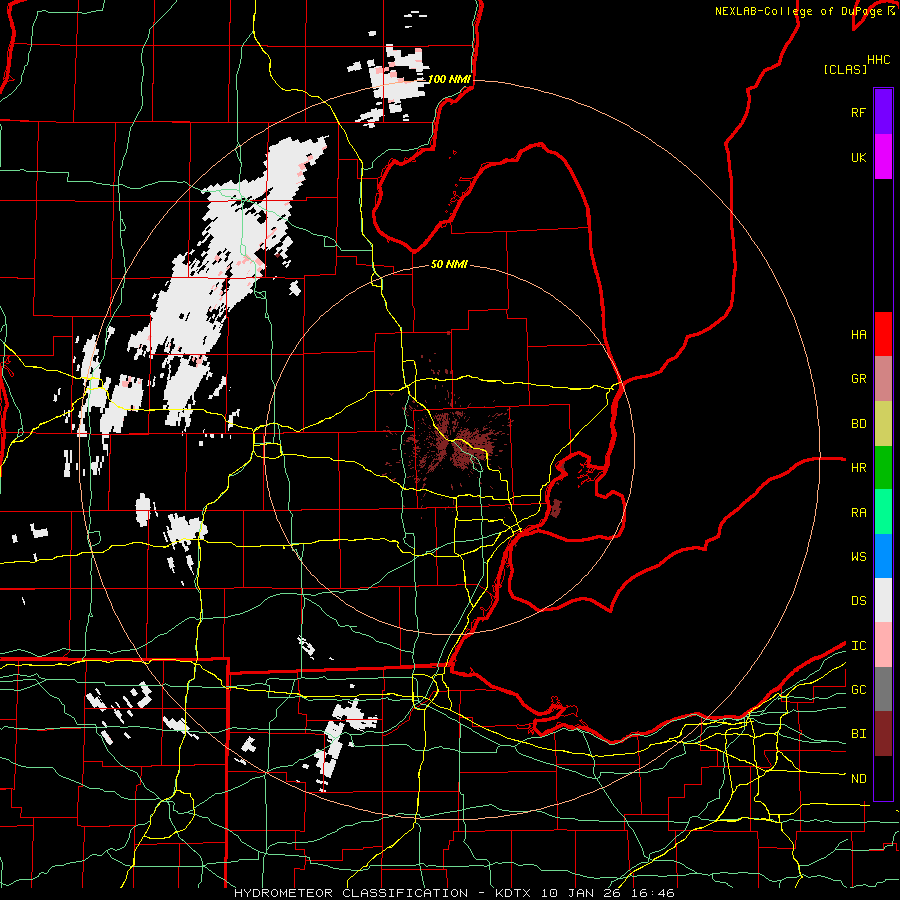This screenshot has height=900, width=900.
Task: Pick the RA light green swatch
Action: (883, 512)
